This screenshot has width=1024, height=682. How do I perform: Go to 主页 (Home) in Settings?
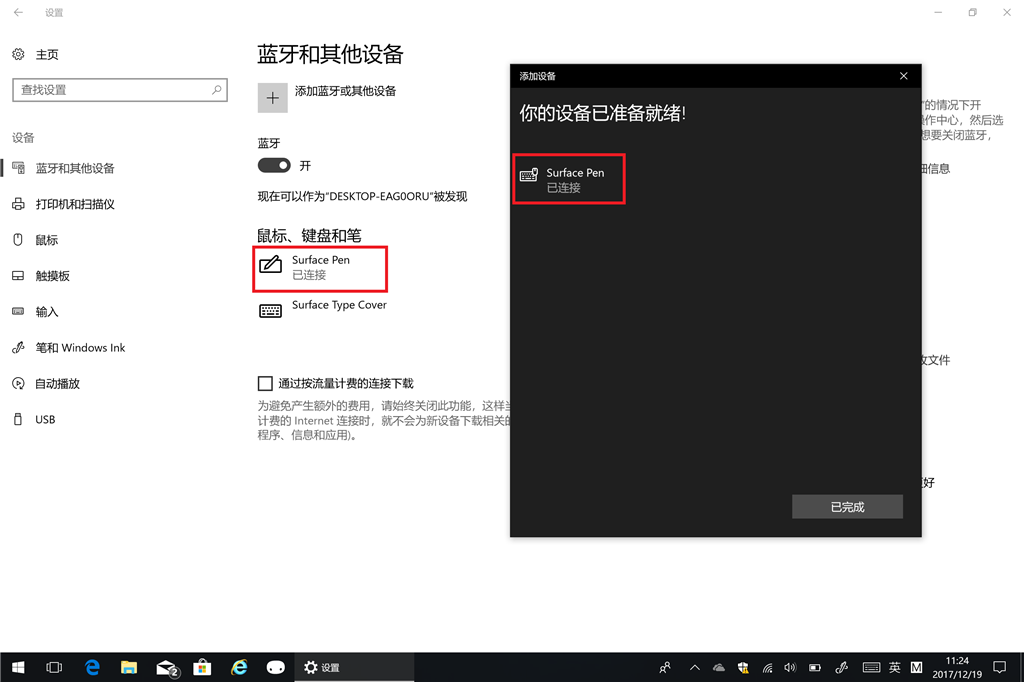pyautogui.click(x=45, y=54)
